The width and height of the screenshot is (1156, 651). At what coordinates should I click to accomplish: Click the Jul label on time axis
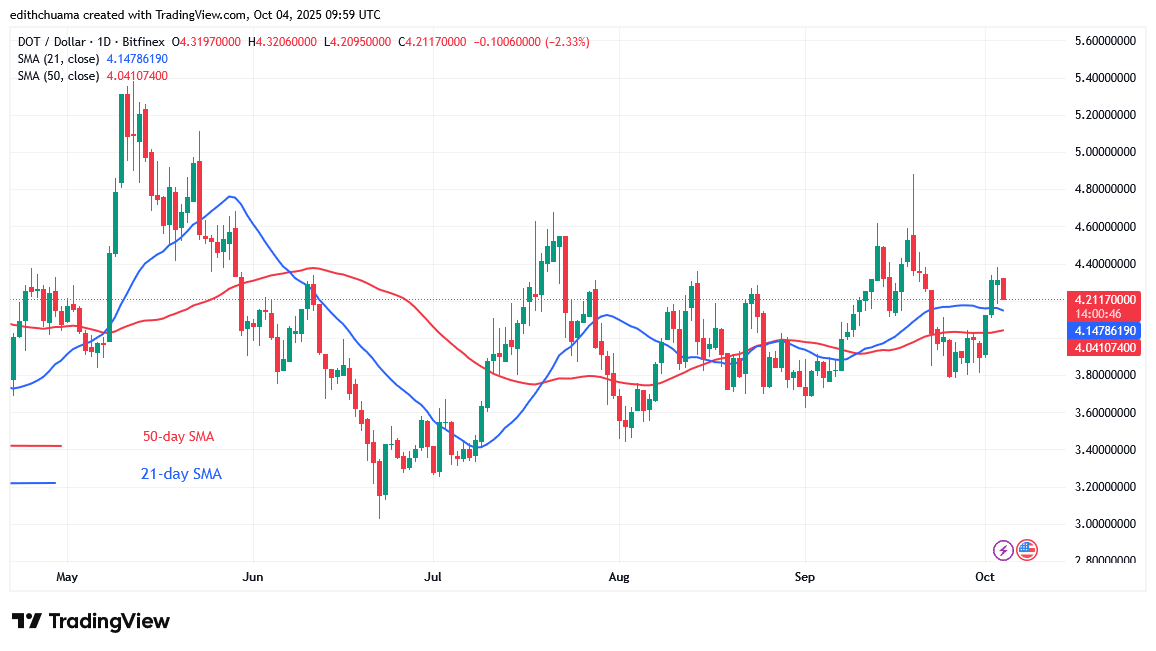tap(434, 577)
